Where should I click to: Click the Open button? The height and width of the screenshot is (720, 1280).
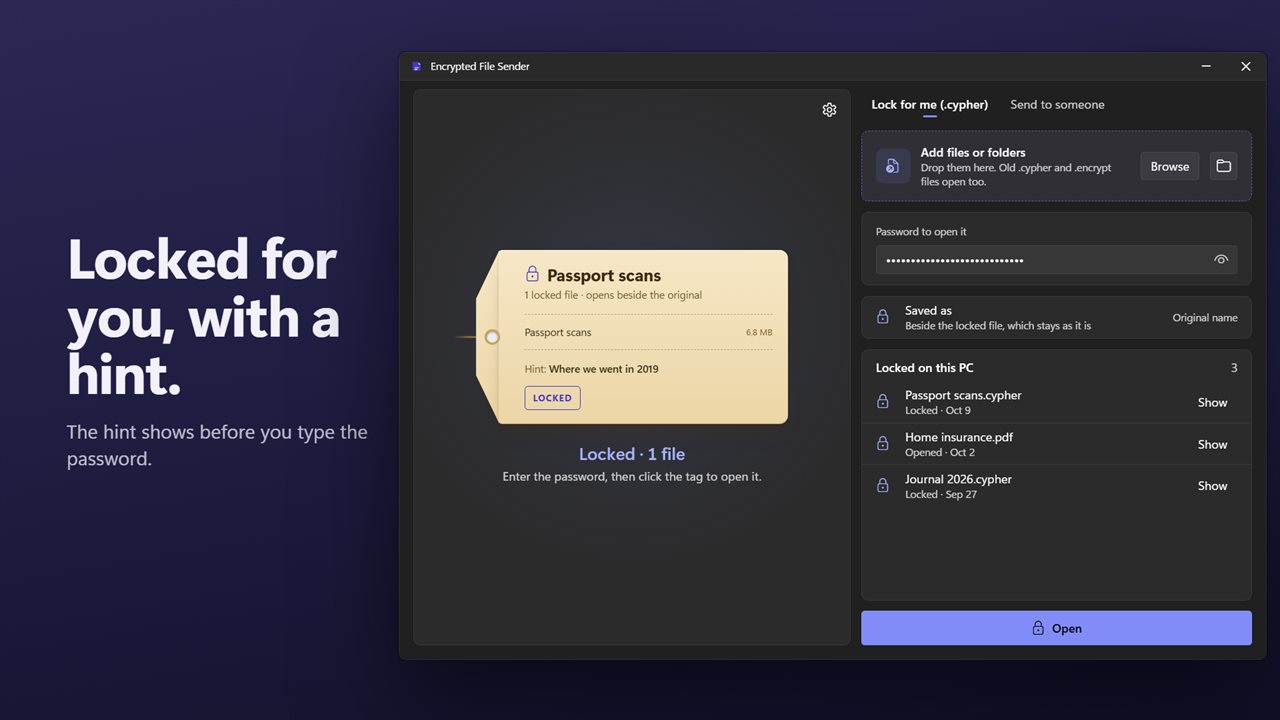coord(1056,628)
